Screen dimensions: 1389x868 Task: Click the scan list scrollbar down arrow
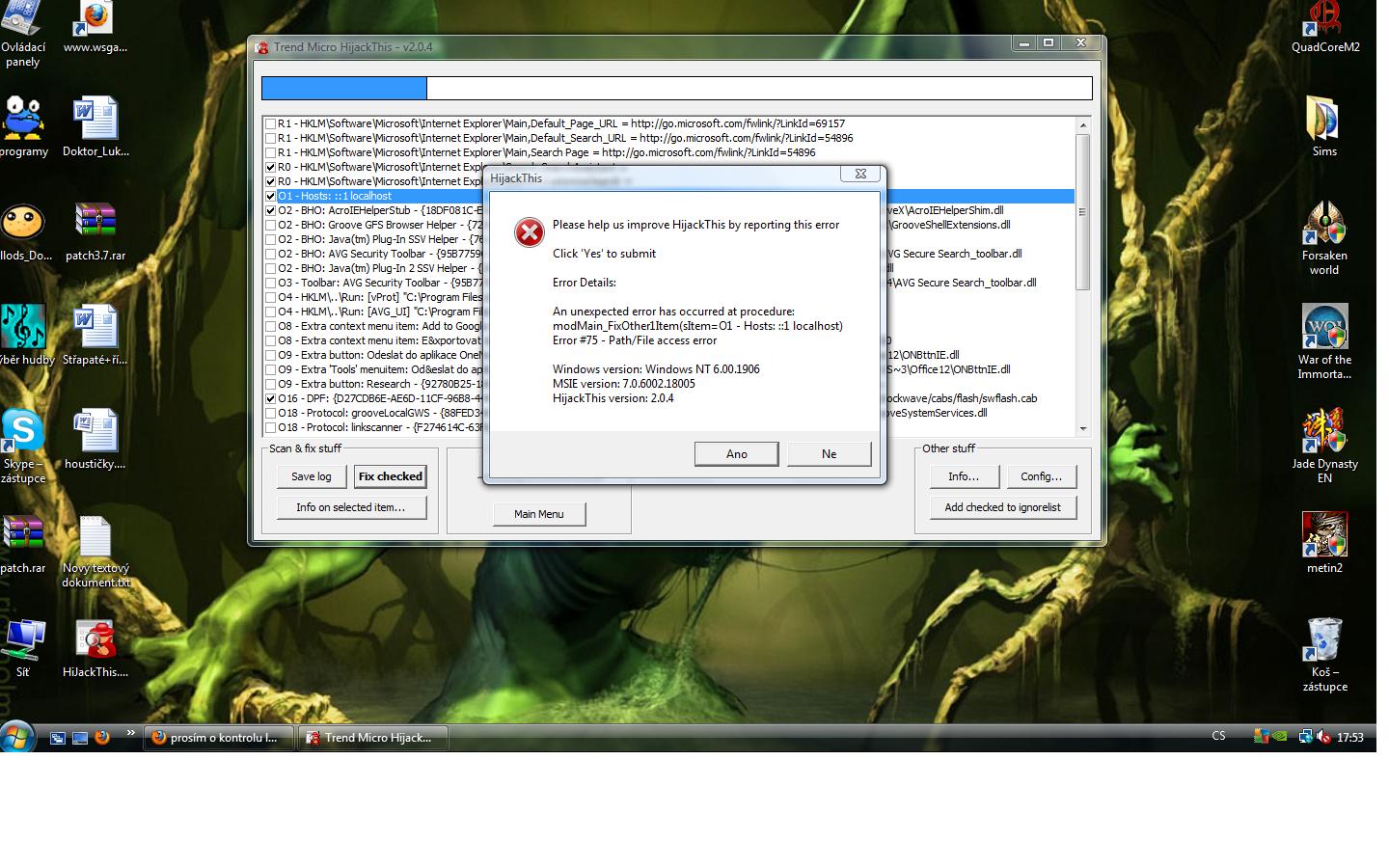[x=1083, y=428]
